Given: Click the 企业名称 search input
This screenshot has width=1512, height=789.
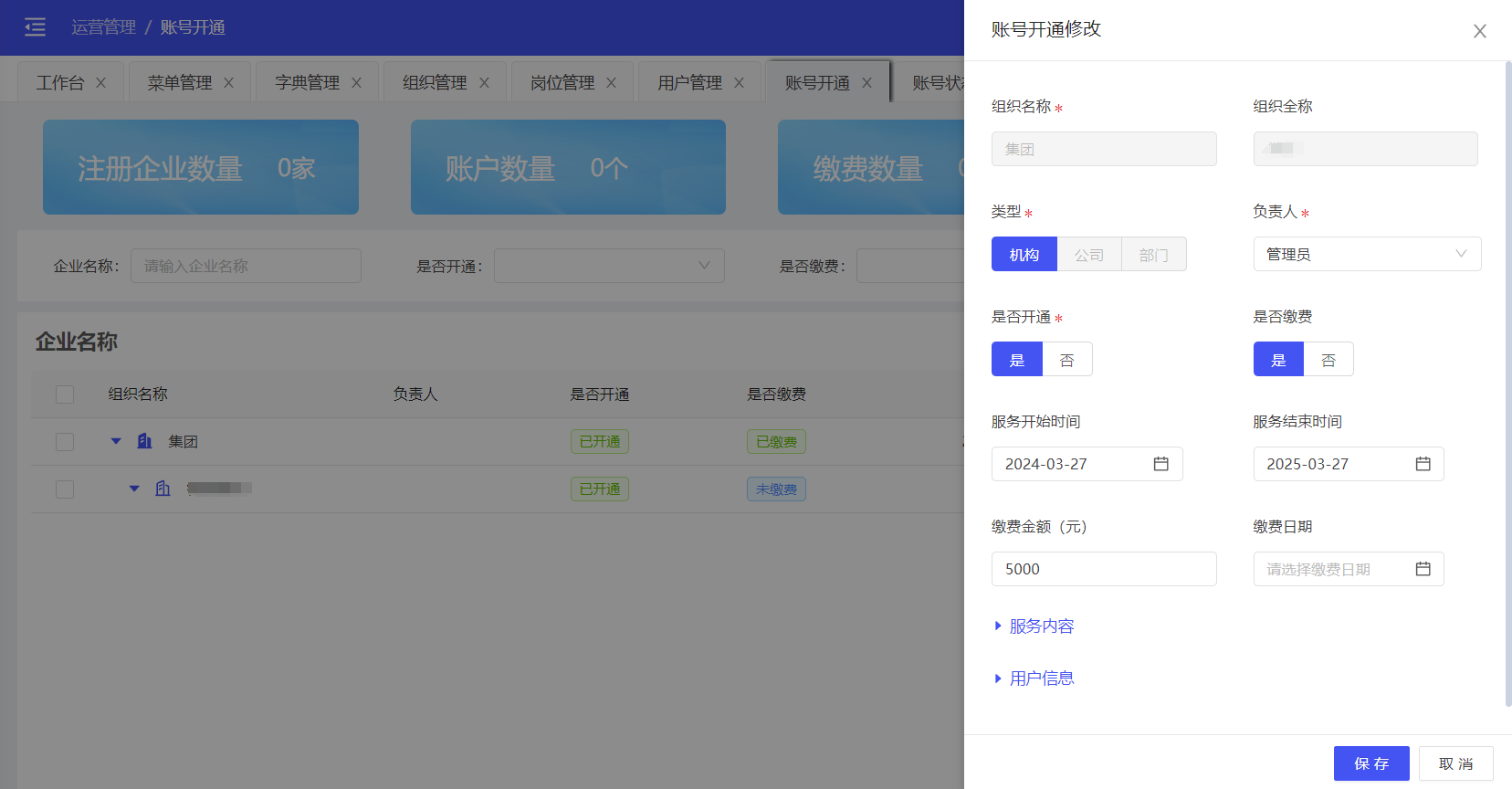Looking at the screenshot, I should (246, 266).
